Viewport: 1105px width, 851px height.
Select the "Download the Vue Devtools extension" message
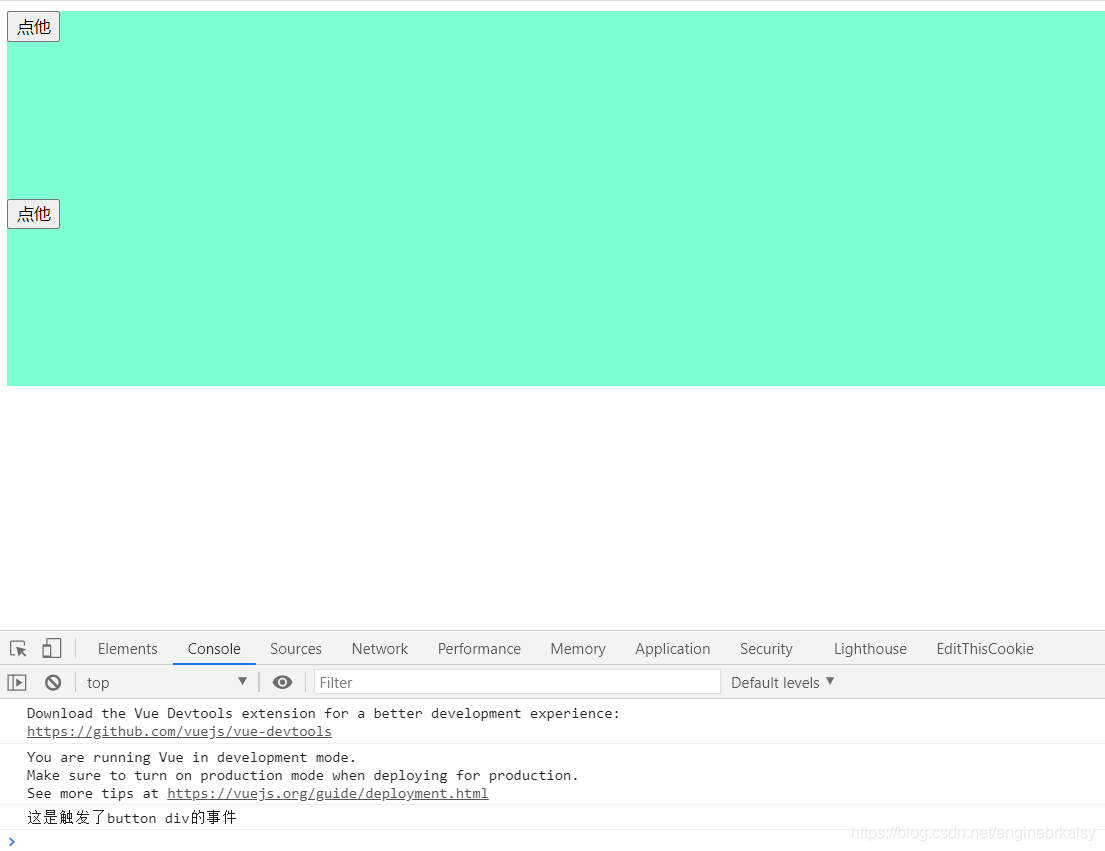pyautogui.click(x=323, y=714)
